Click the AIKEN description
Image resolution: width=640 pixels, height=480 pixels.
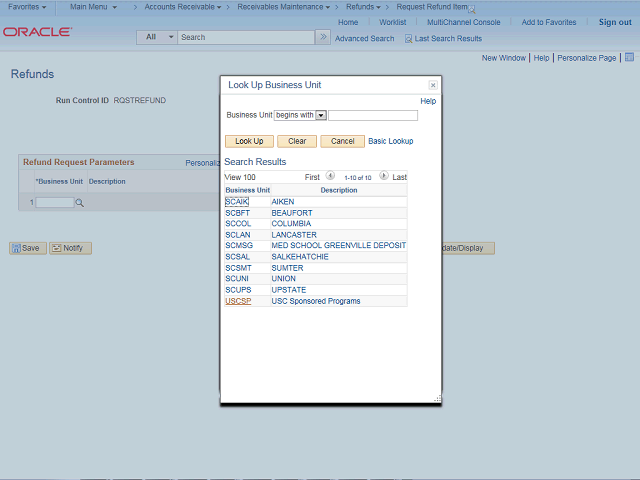pyautogui.click(x=282, y=202)
